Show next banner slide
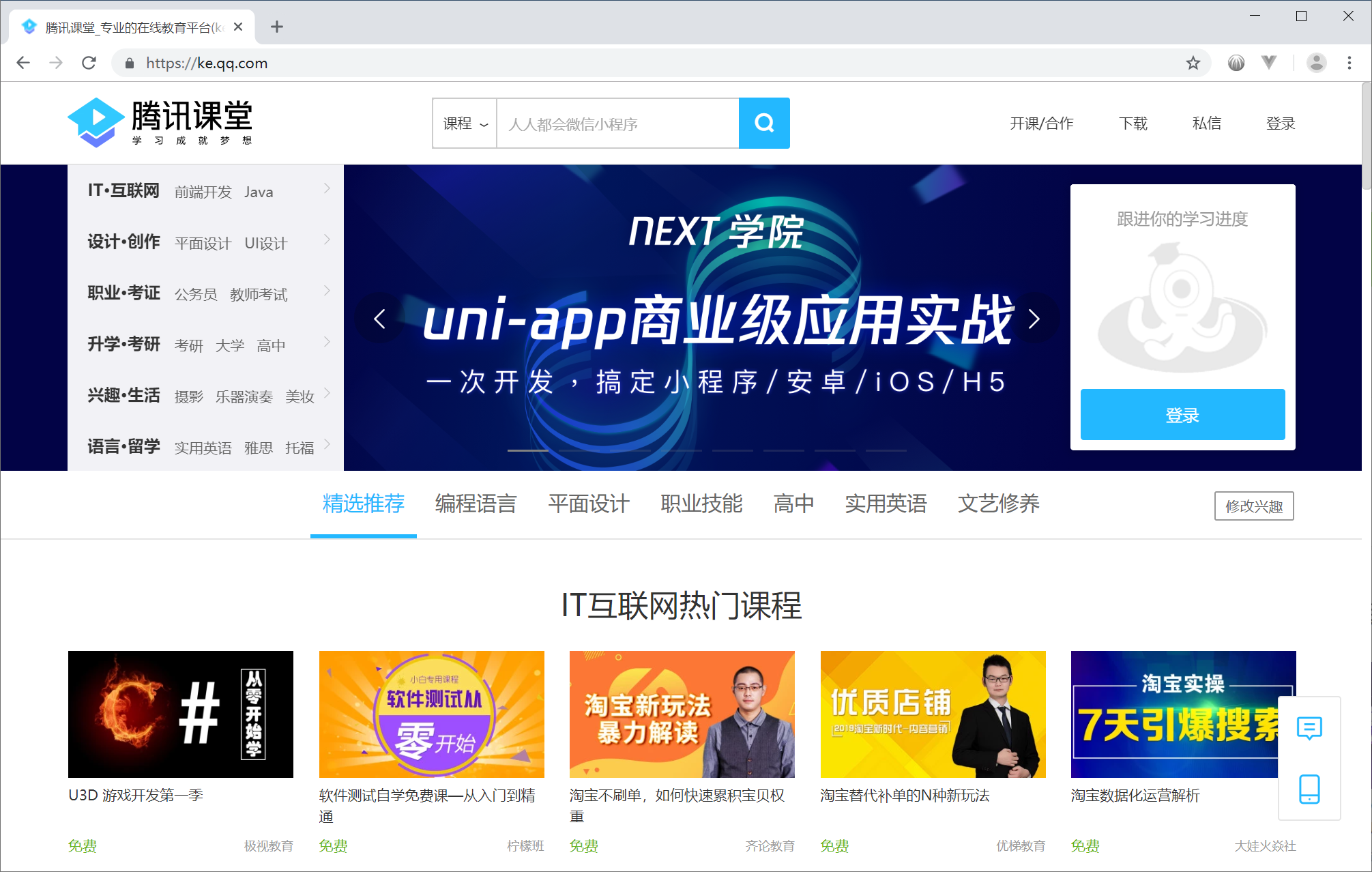 pos(1034,319)
